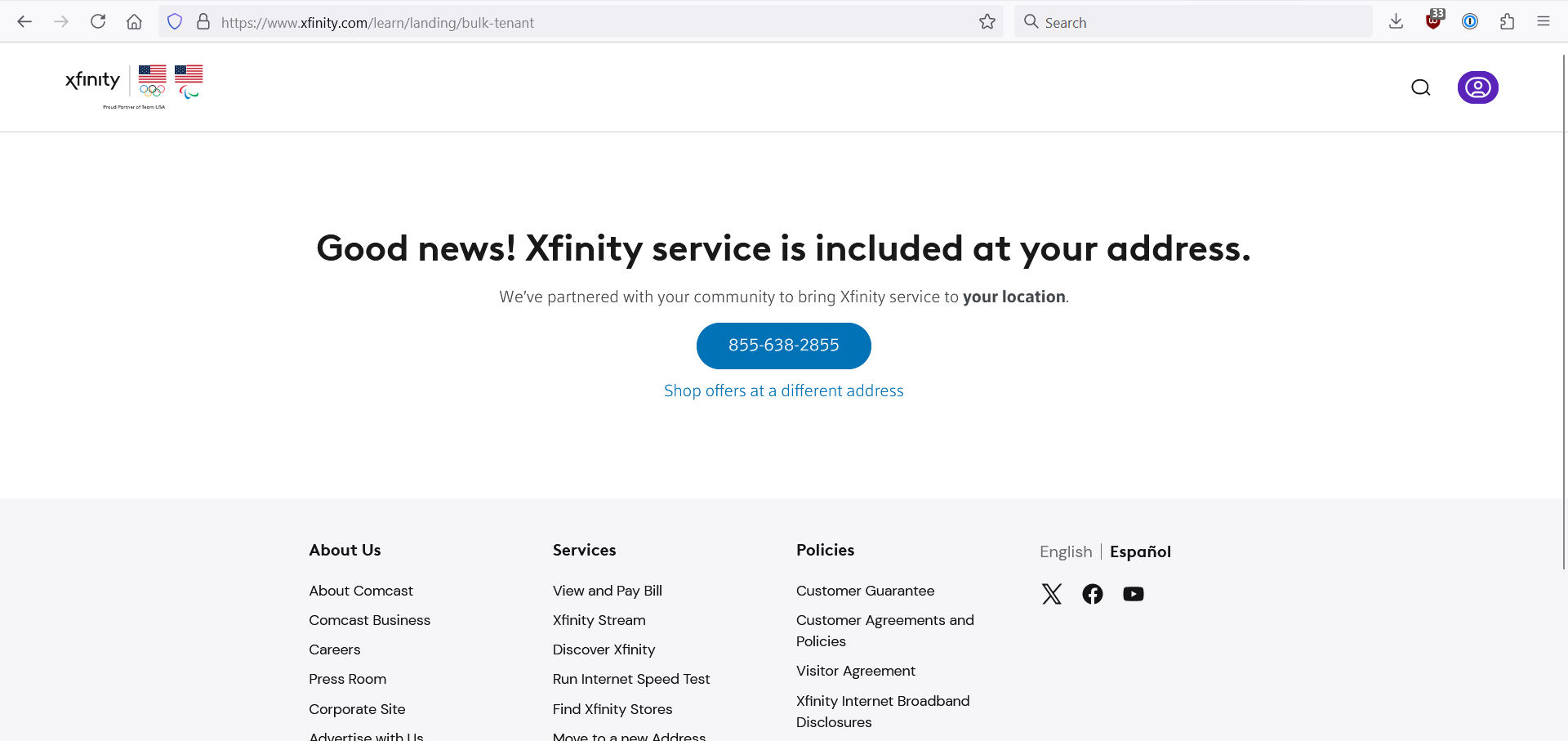Open the browser hamburger menu
The image size is (1568, 741).
(x=1543, y=21)
